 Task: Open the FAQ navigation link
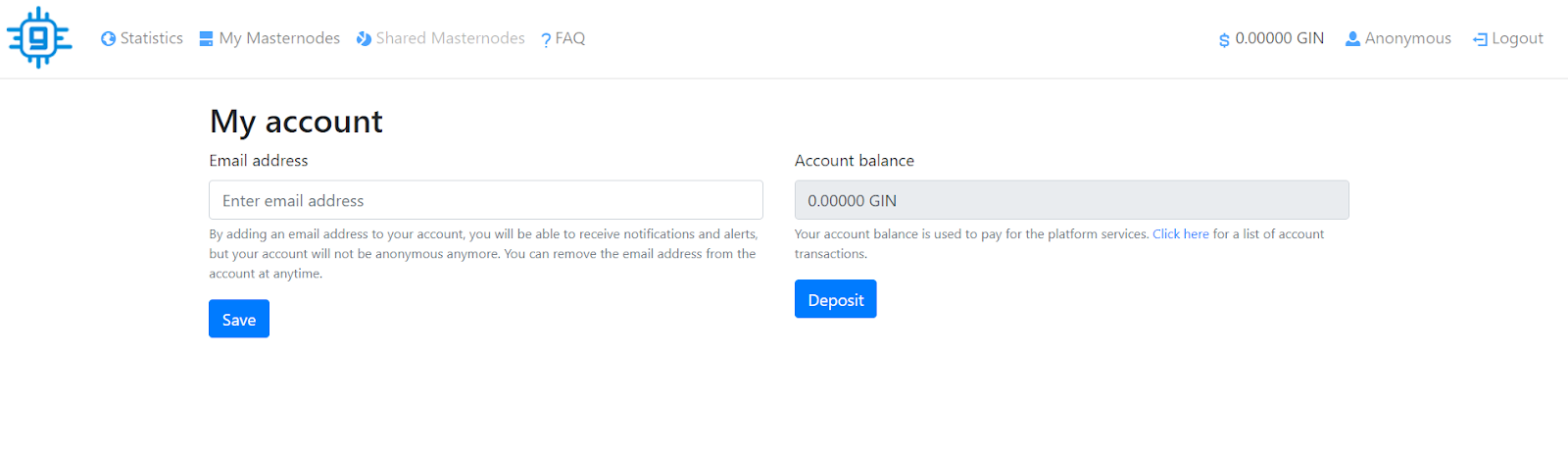click(570, 38)
